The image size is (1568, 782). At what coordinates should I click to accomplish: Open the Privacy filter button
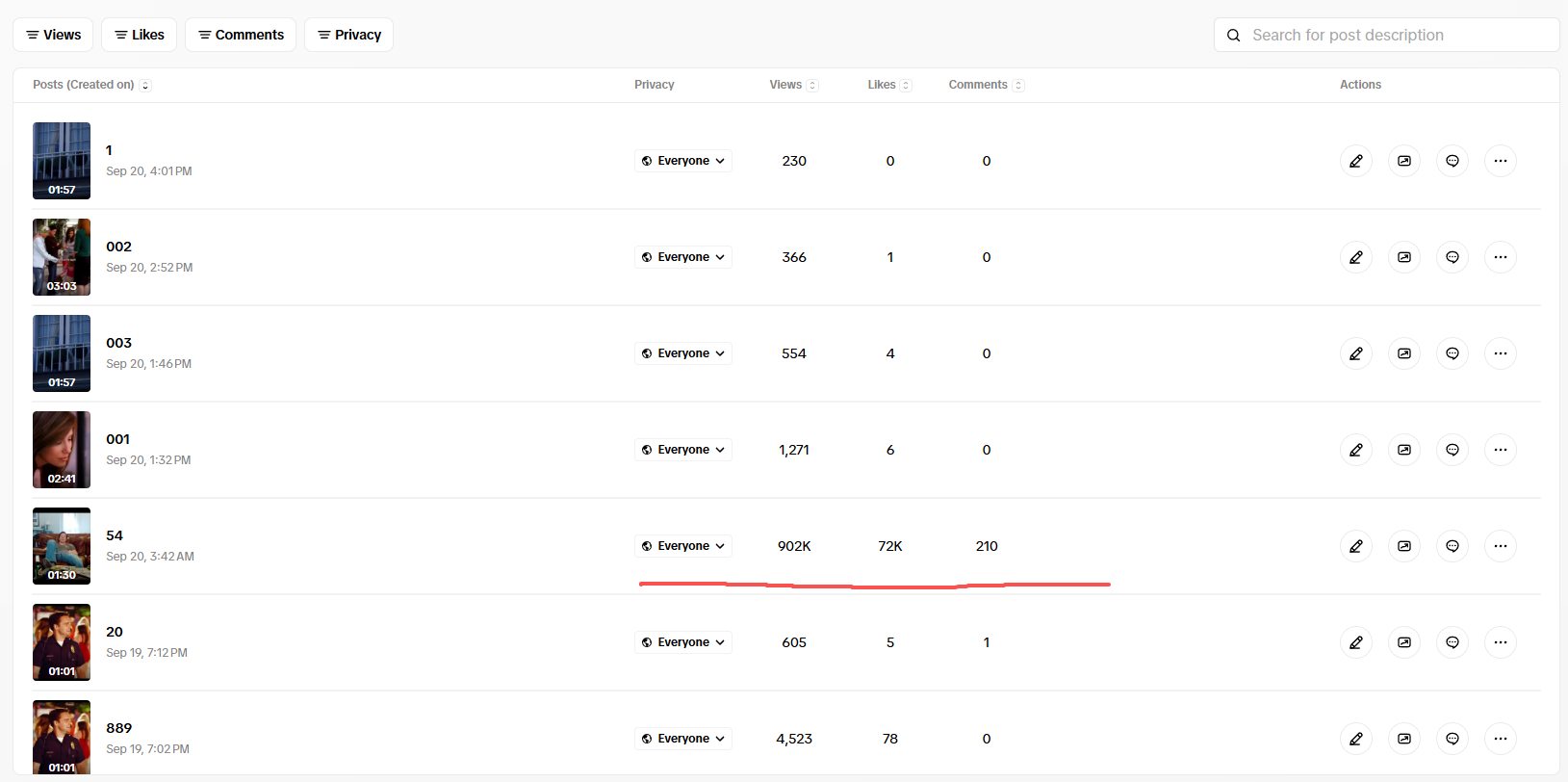(x=348, y=35)
